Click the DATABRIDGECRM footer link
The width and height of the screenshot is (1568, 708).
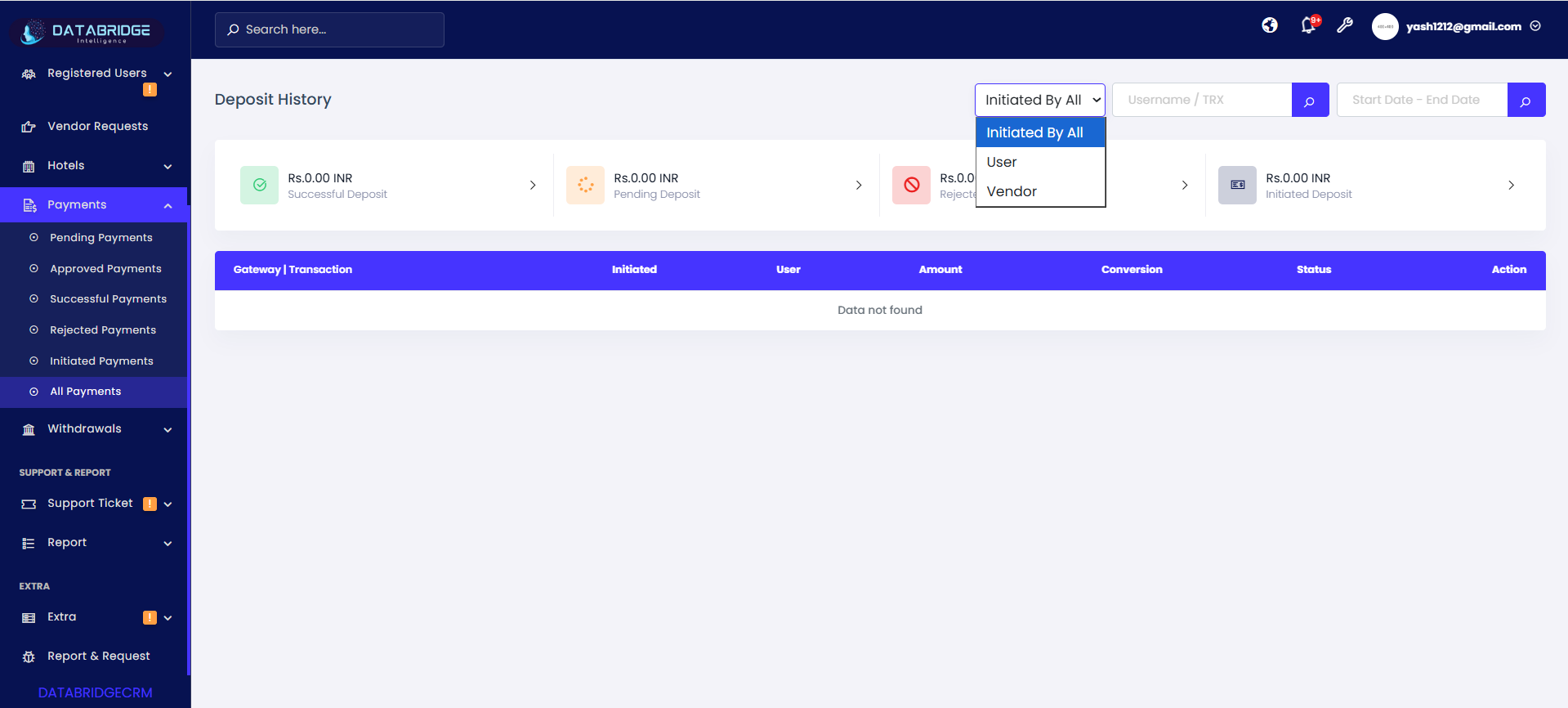click(95, 692)
